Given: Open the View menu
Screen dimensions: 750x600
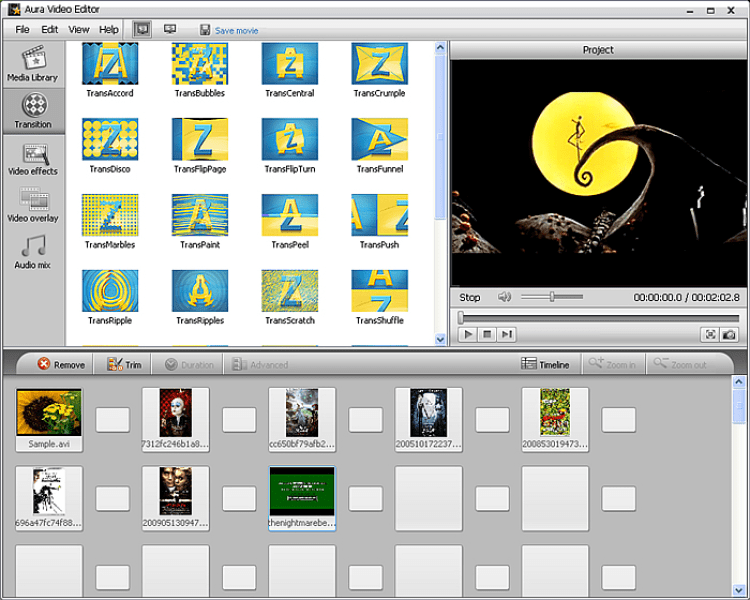Looking at the screenshot, I should 79,30.
